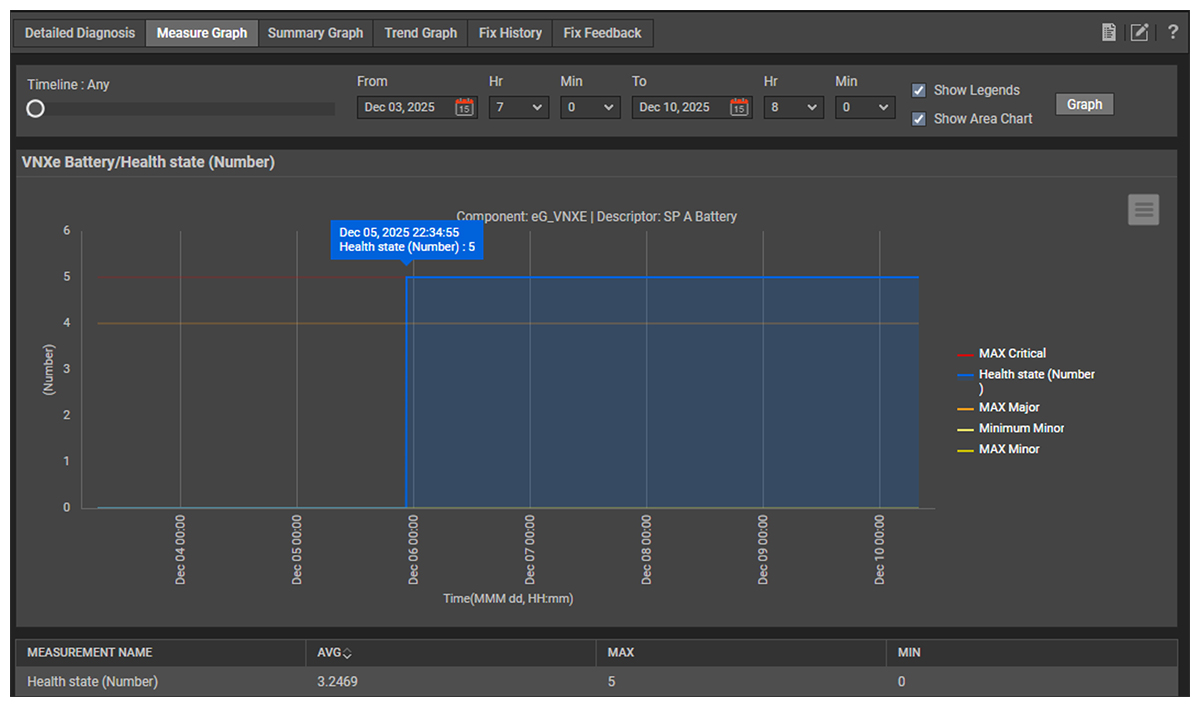The height and width of the screenshot is (707, 1200).
Task: Disable the Show Area Chart checkbox
Action: tap(918, 119)
